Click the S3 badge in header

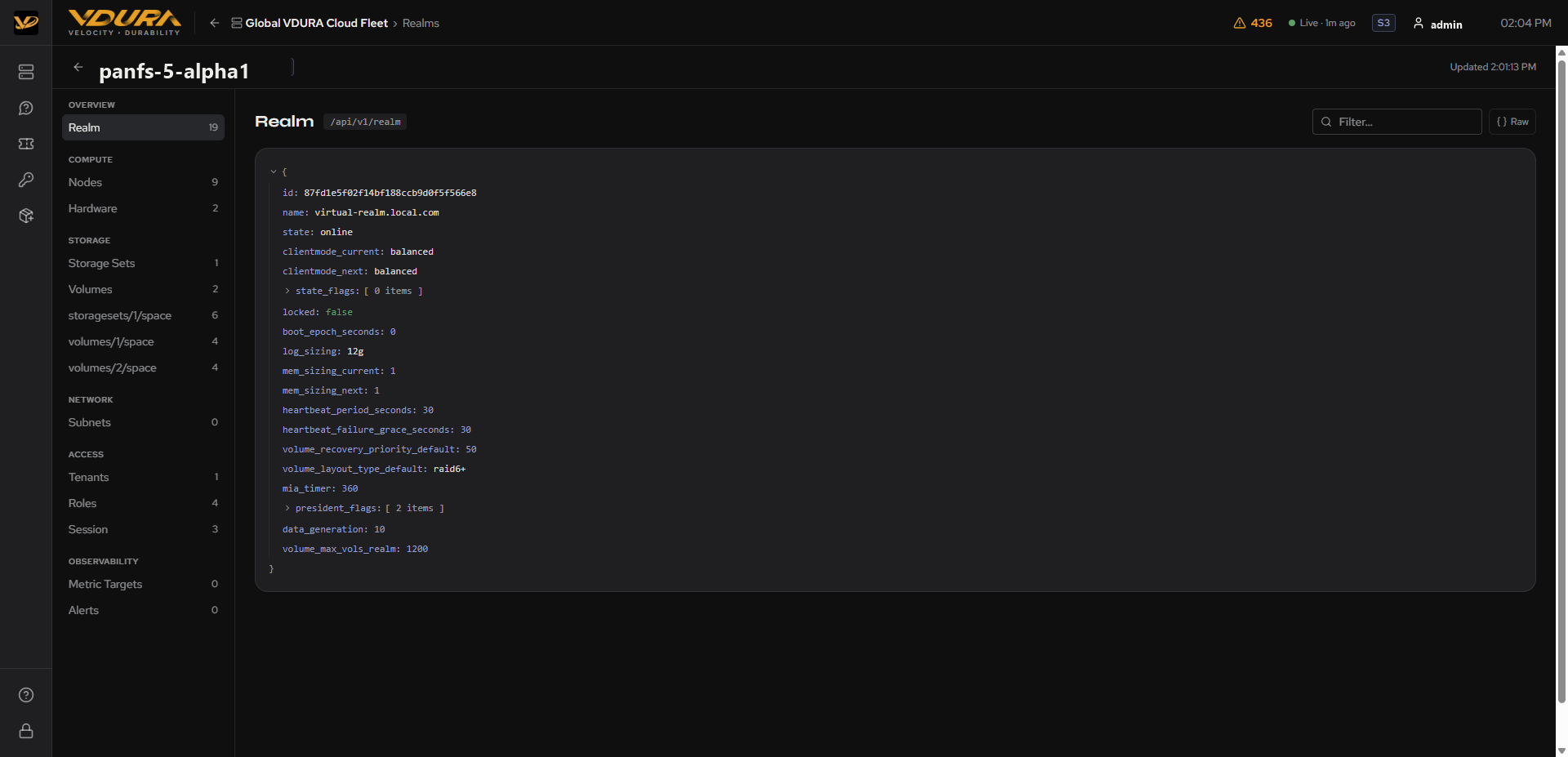click(1383, 23)
